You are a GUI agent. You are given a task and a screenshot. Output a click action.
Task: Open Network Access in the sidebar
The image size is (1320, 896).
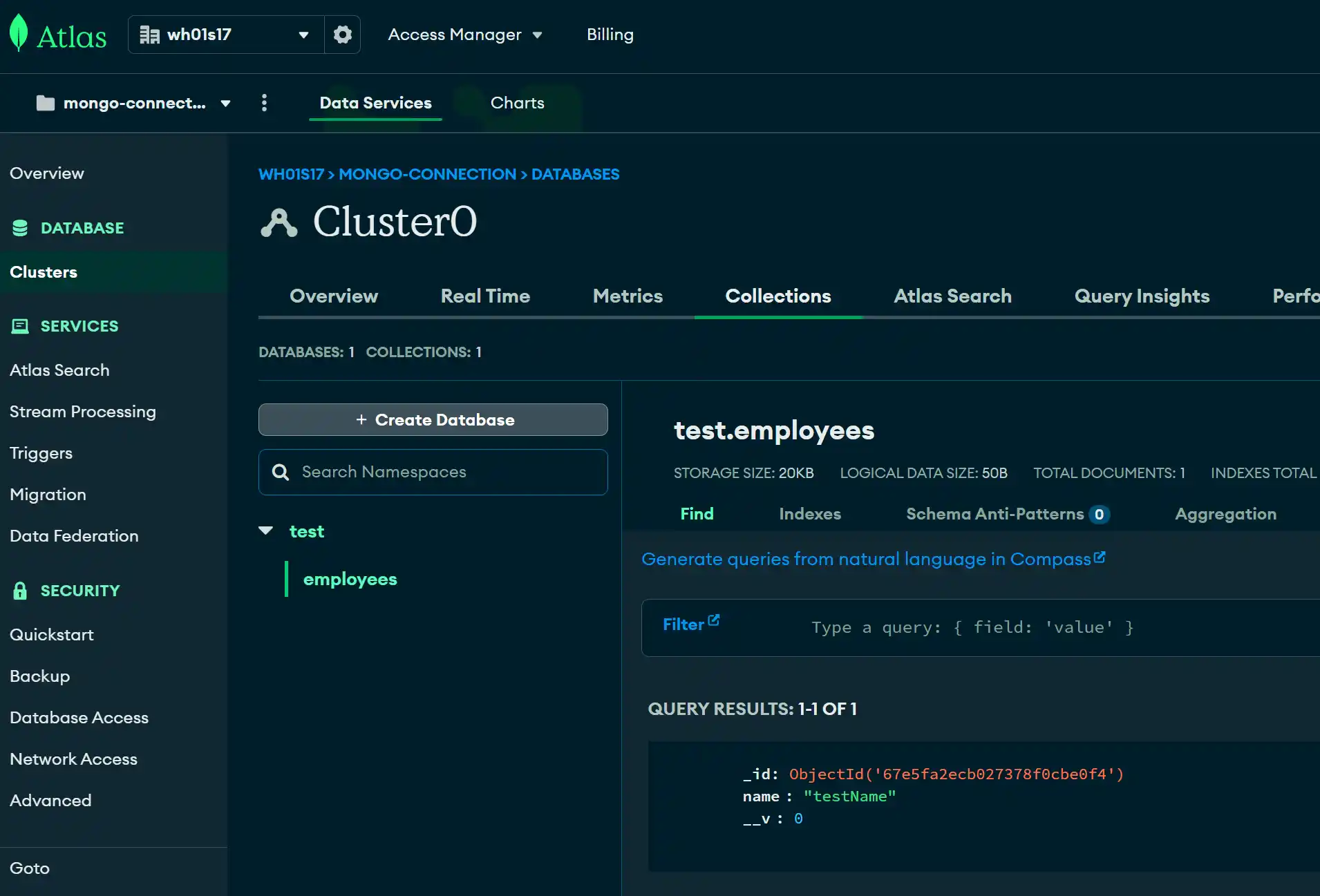[x=73, y=759]
